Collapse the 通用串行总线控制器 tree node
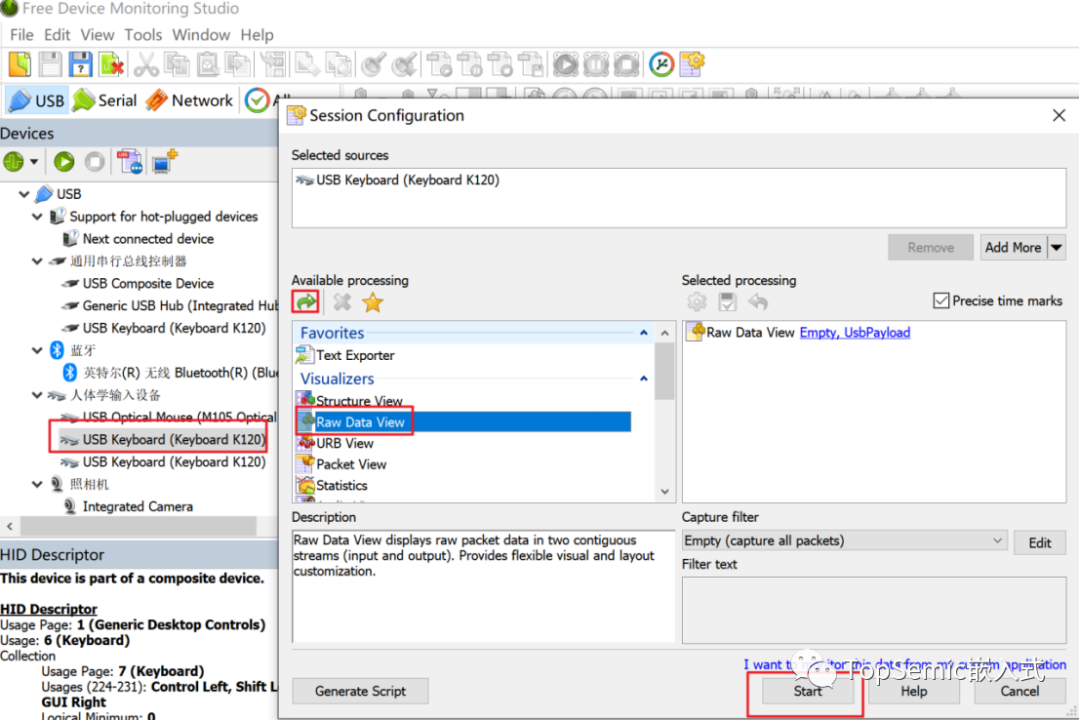Screen dimensions: 1080x720 click(37, 261)
